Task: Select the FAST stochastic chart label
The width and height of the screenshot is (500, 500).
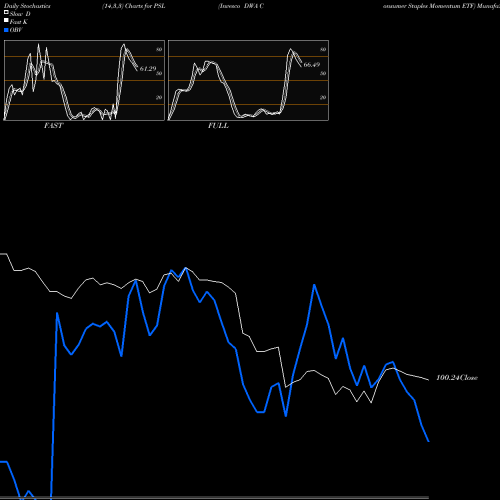Action: [x=53, y=126]
